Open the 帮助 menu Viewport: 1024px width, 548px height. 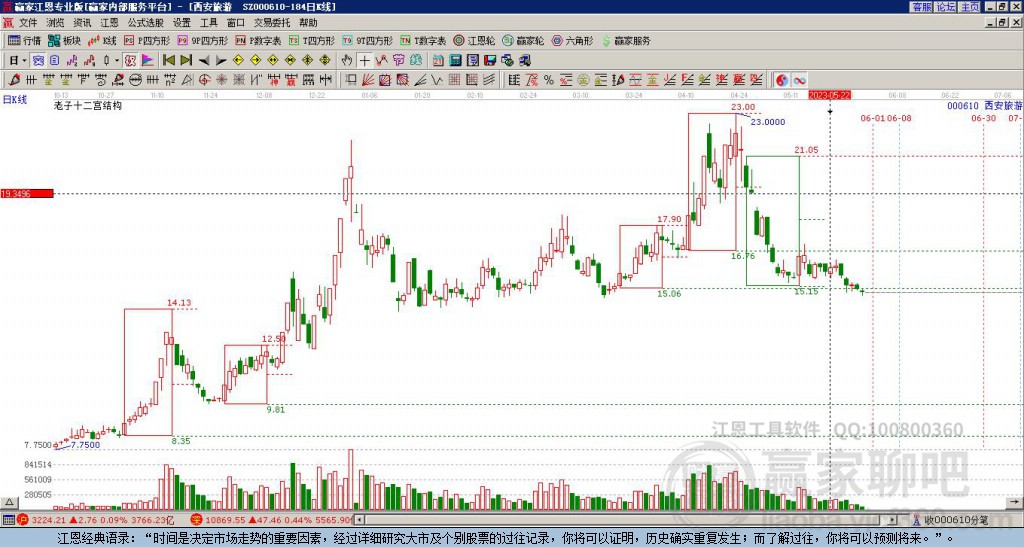coord(308,23)
